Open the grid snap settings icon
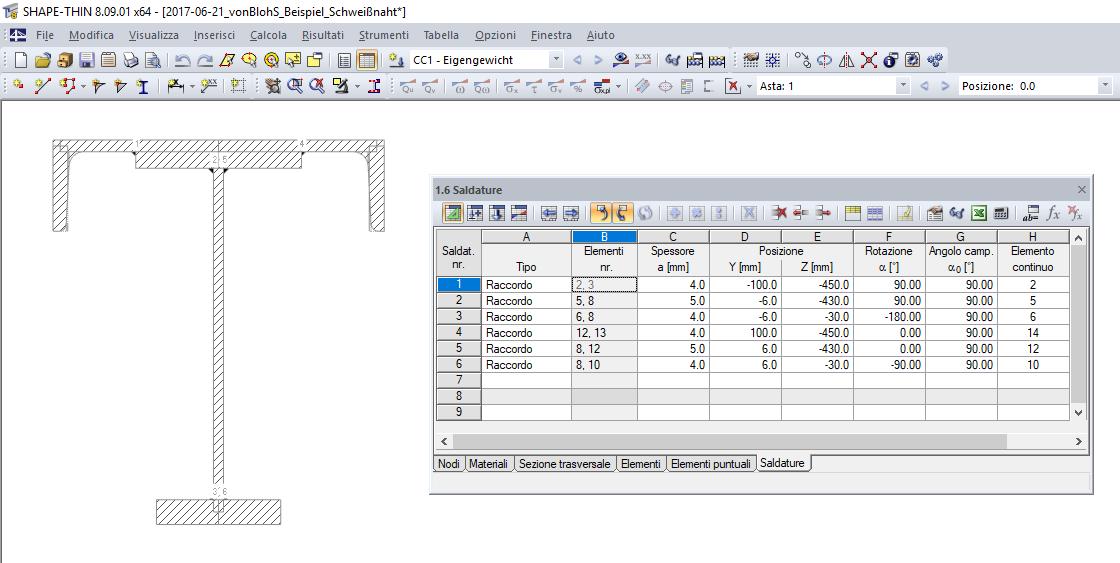 coord(772,60)
